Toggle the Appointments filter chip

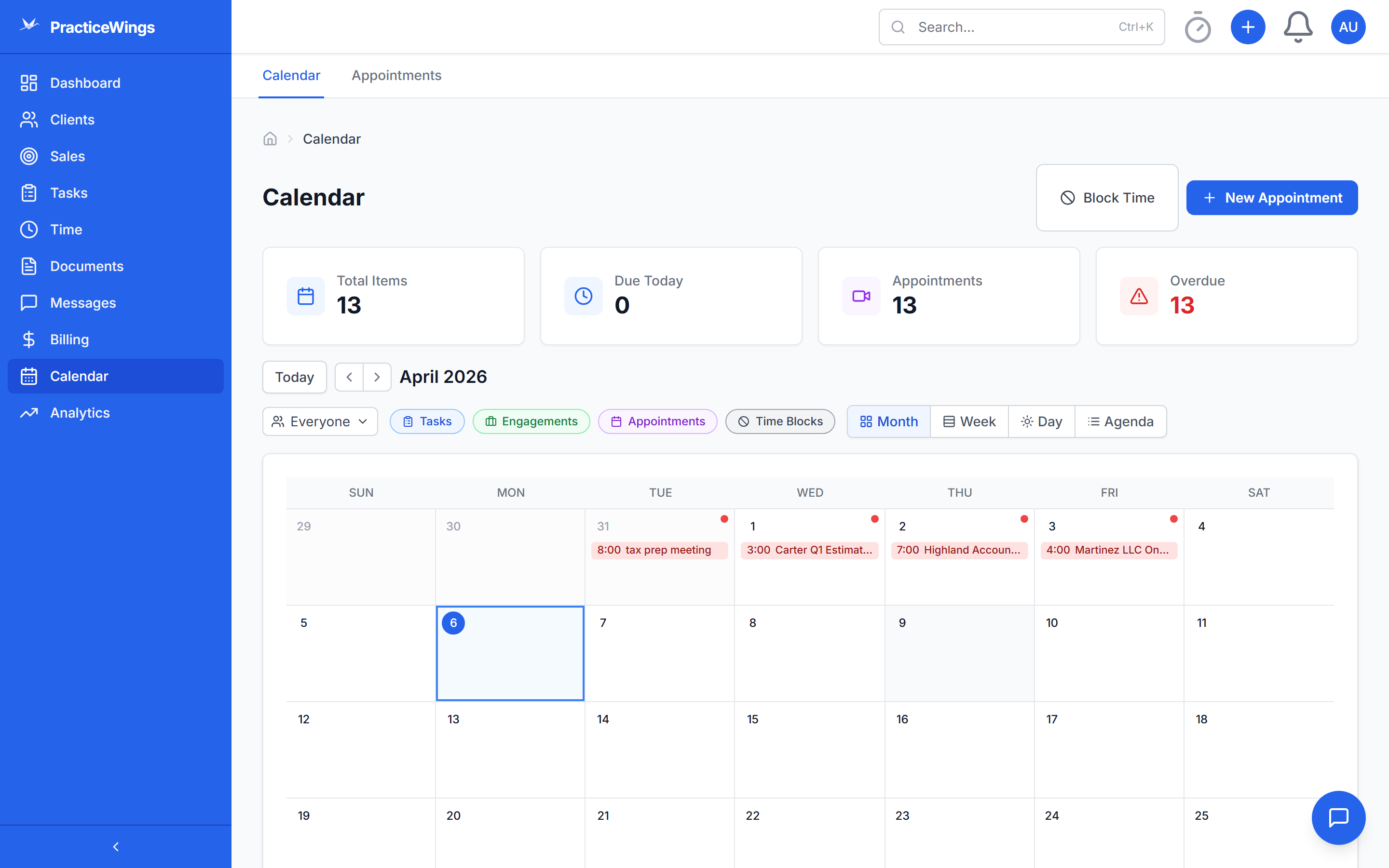coord(658,421)
